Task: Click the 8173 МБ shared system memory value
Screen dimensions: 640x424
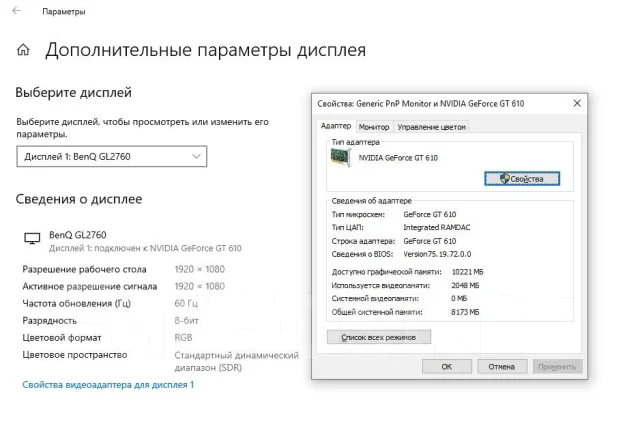Action: click(465, 312)
